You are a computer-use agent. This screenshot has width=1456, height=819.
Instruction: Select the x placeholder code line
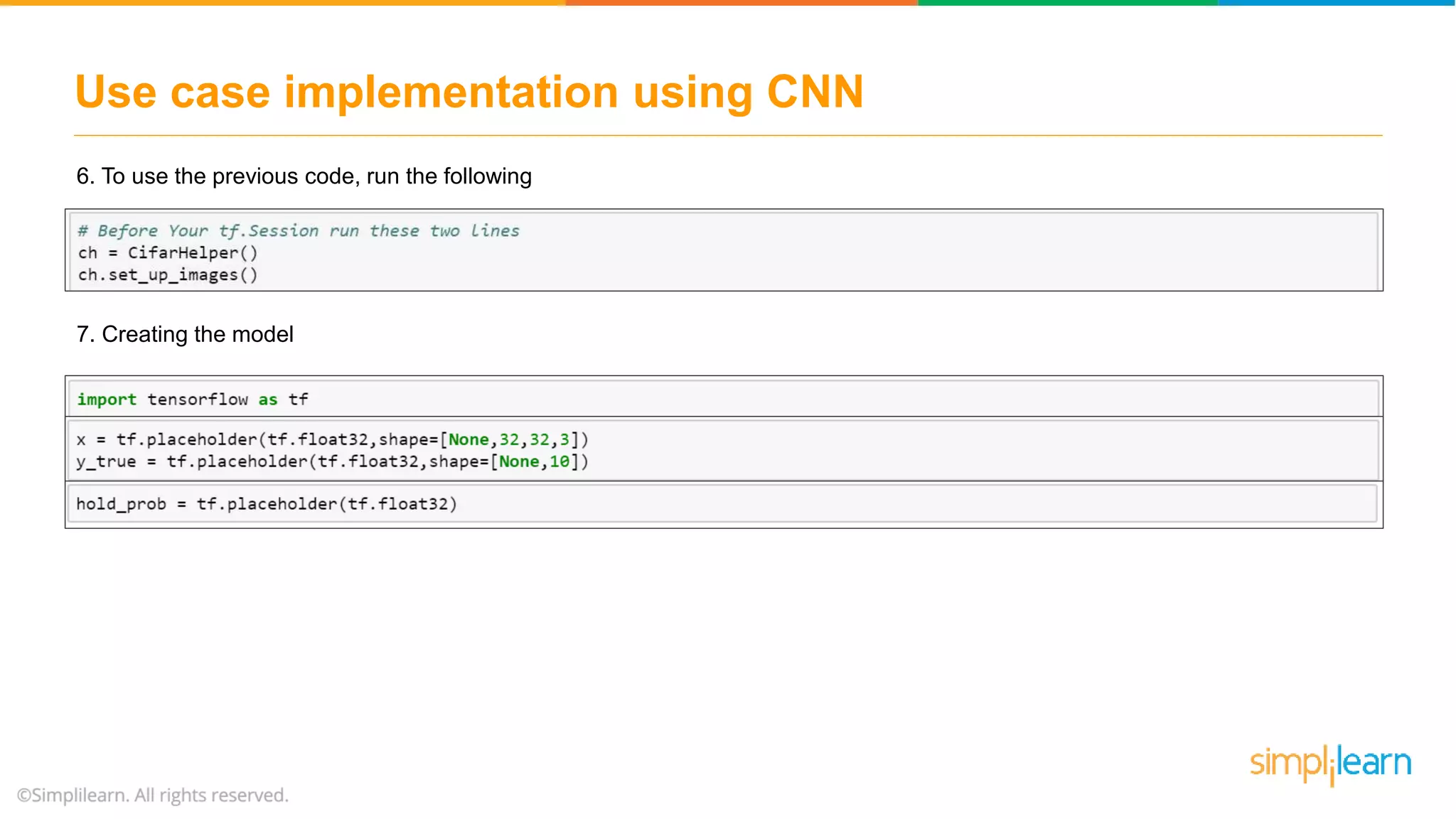[x=332, y=439]
